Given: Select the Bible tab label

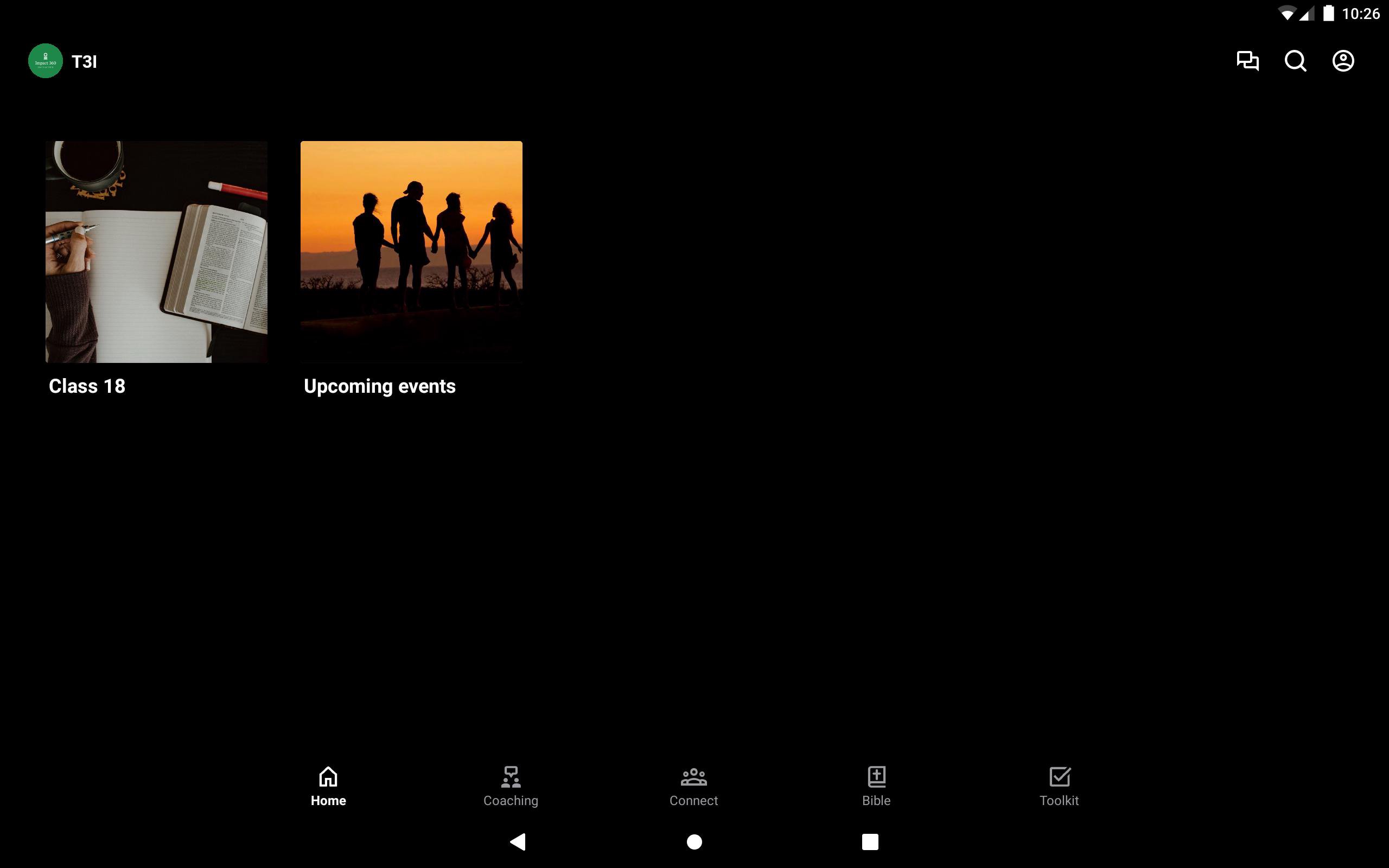Looking at the screenshot, I should coord(876,800).
